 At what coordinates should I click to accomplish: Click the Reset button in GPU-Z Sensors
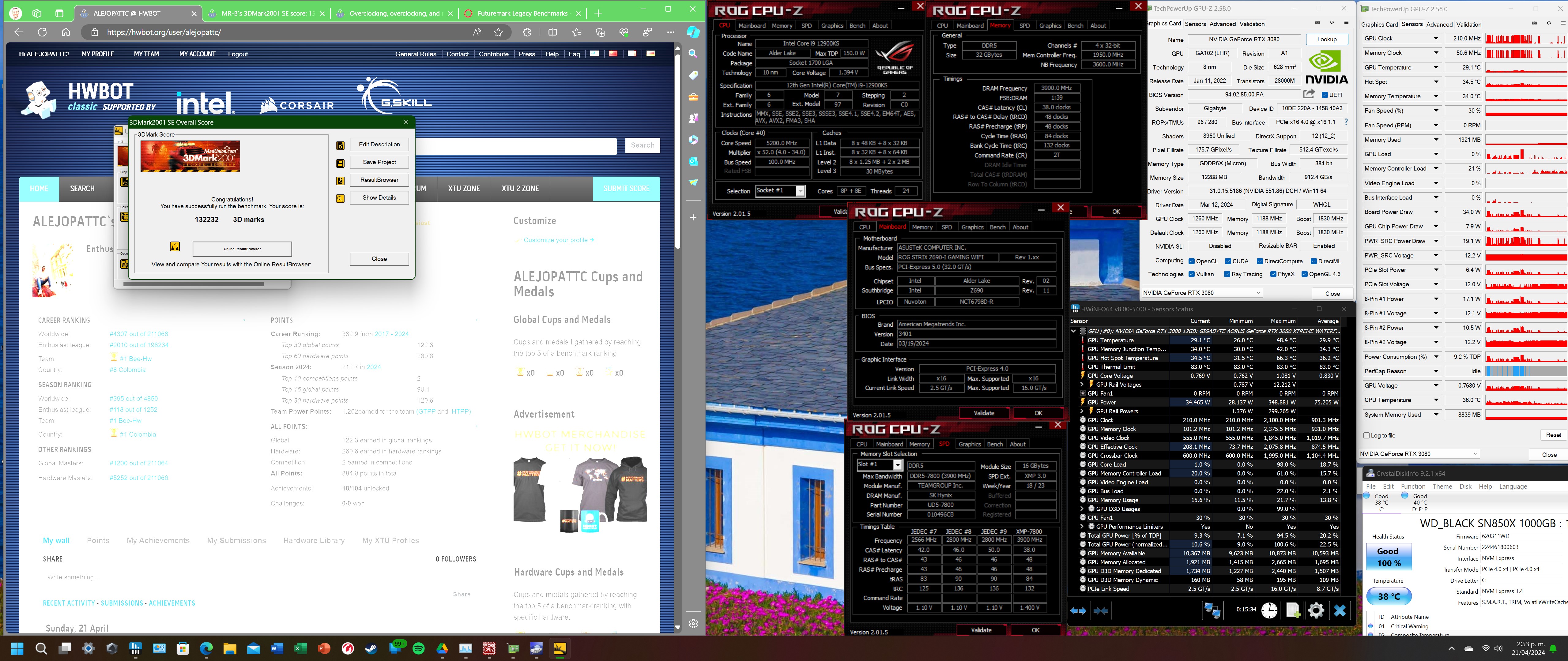pyautogui.click(x=1553, y=434)
